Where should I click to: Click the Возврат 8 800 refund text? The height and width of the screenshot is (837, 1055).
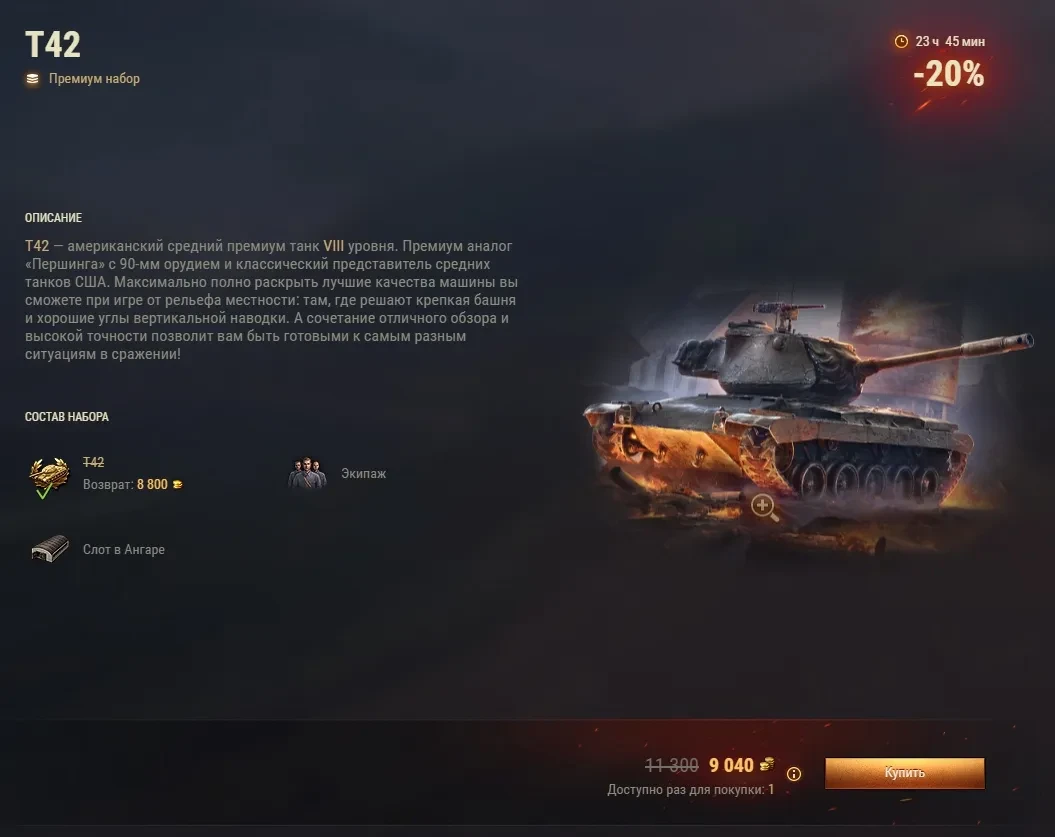(x=125, y=484)
